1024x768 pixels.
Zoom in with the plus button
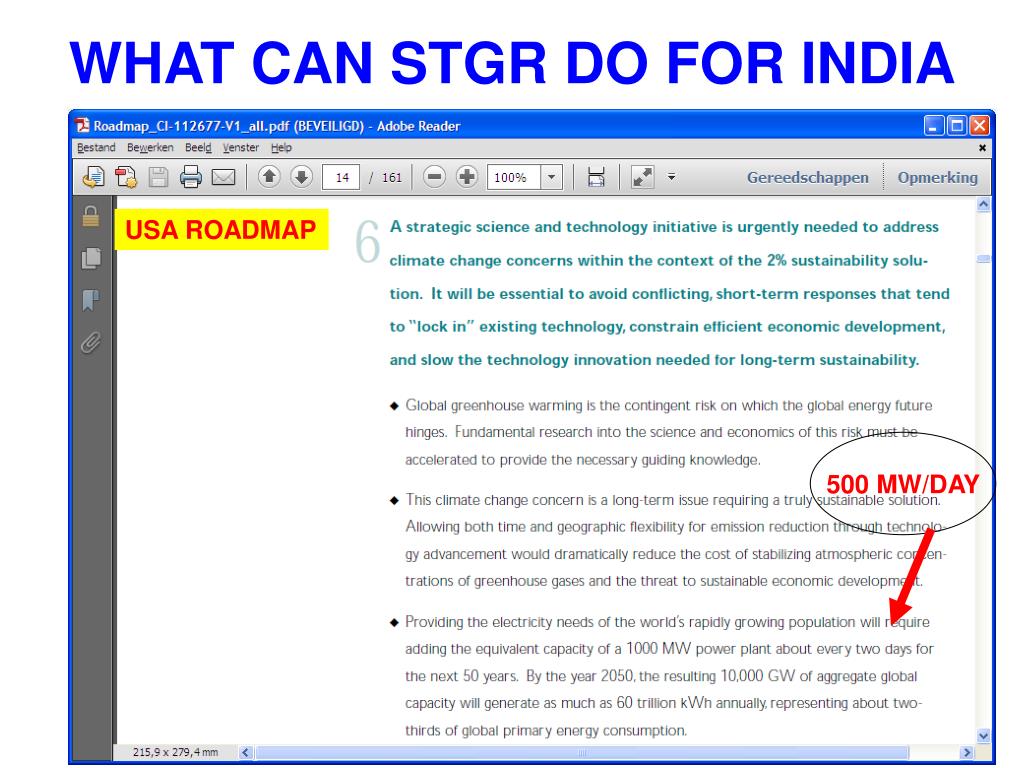(466, 177)
